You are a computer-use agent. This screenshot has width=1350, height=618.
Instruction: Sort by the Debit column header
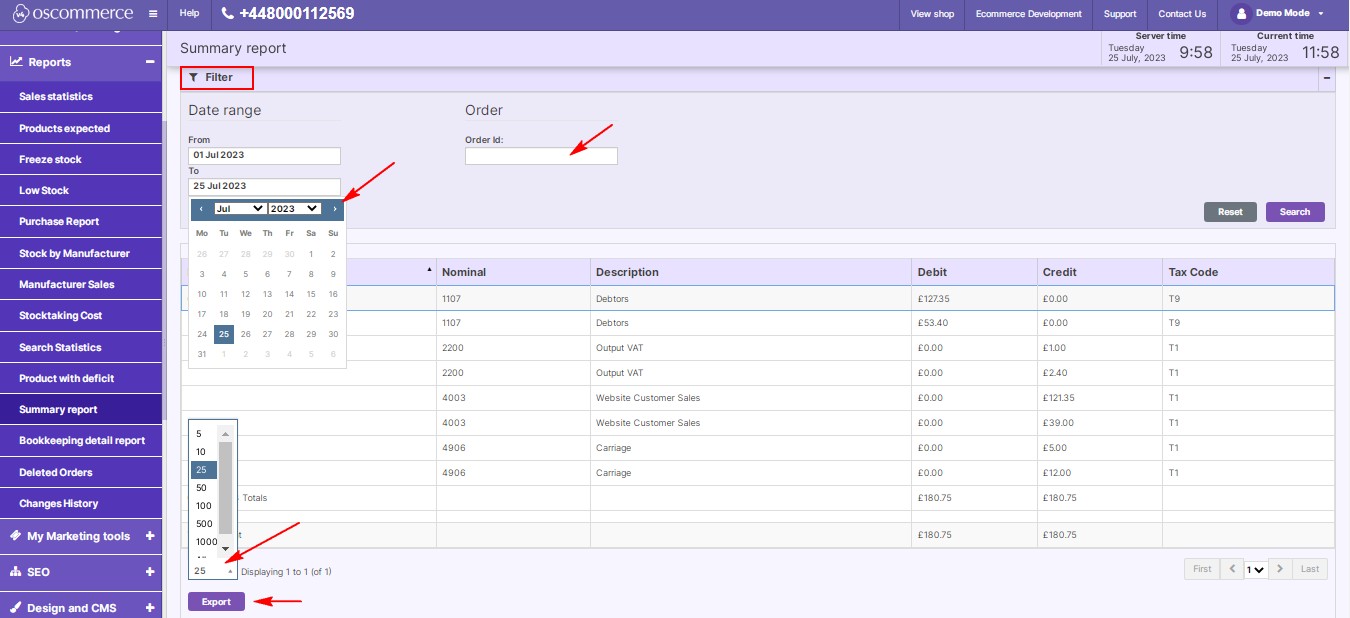click(974, 272)
